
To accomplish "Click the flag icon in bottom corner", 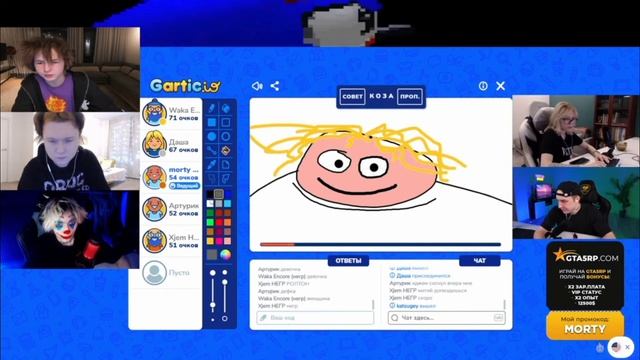I will pos(616,347).
